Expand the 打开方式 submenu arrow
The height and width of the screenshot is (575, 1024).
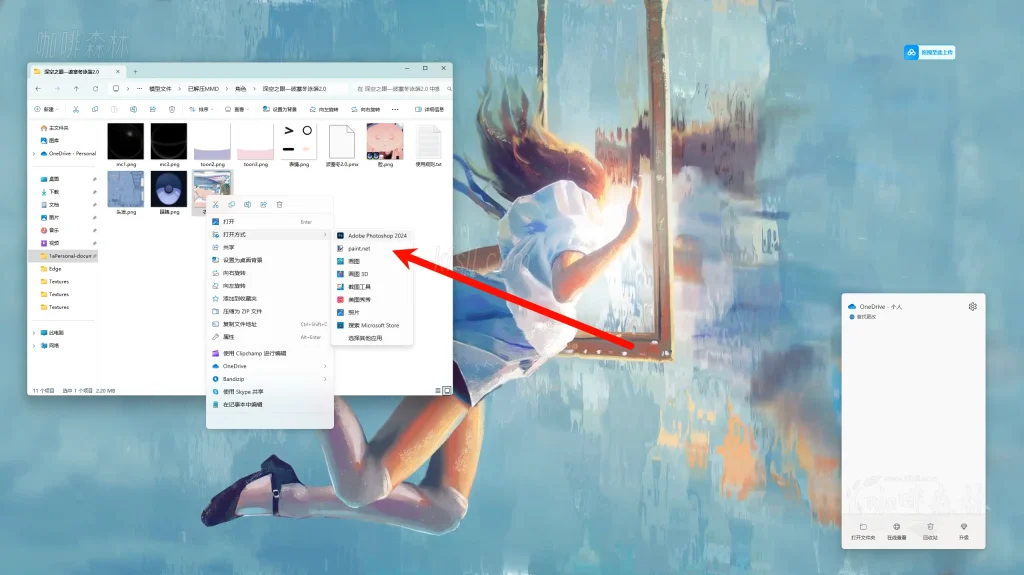tap(325, 235)
